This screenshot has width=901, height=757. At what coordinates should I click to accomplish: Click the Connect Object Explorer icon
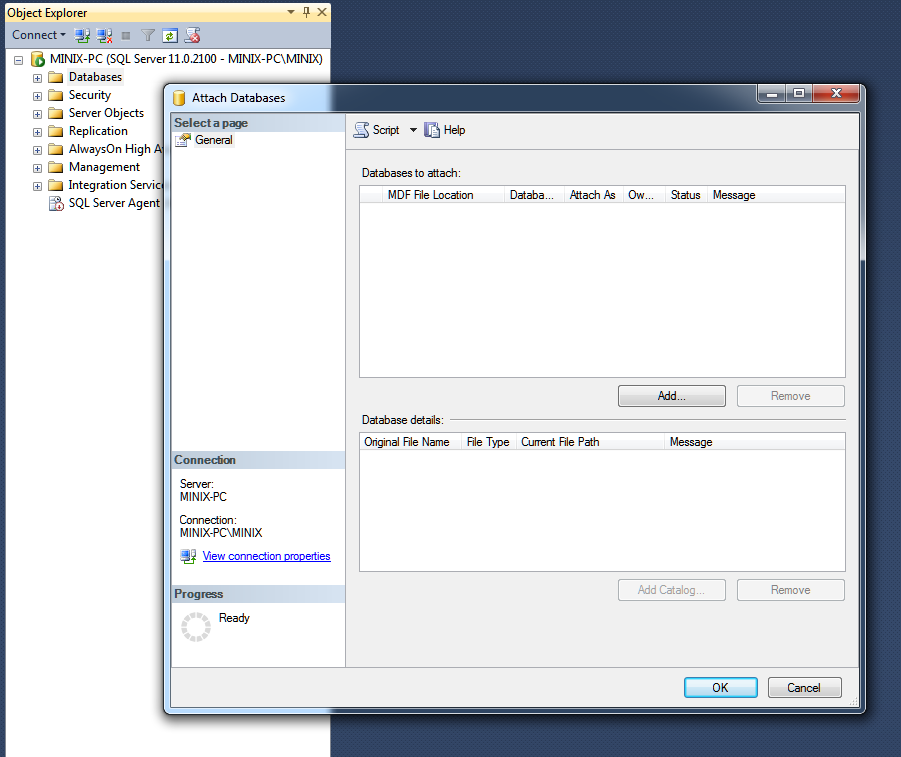83,35
